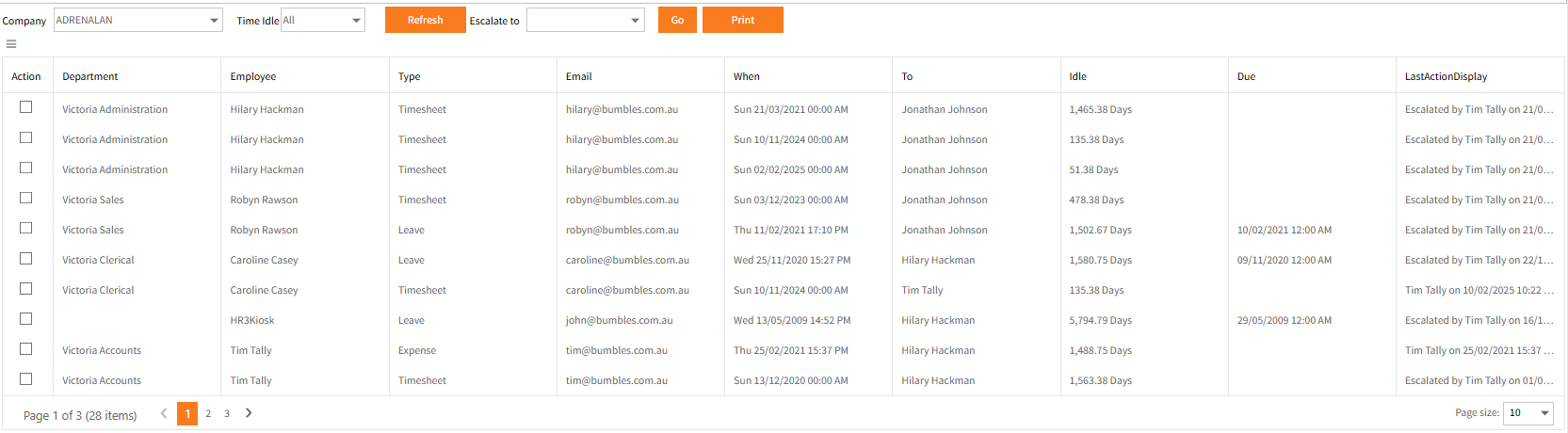Viewport: 1568px width, 433px height.
Task: Open the Company dropdown showing ADRENALAN
Action: pos(138,20)
